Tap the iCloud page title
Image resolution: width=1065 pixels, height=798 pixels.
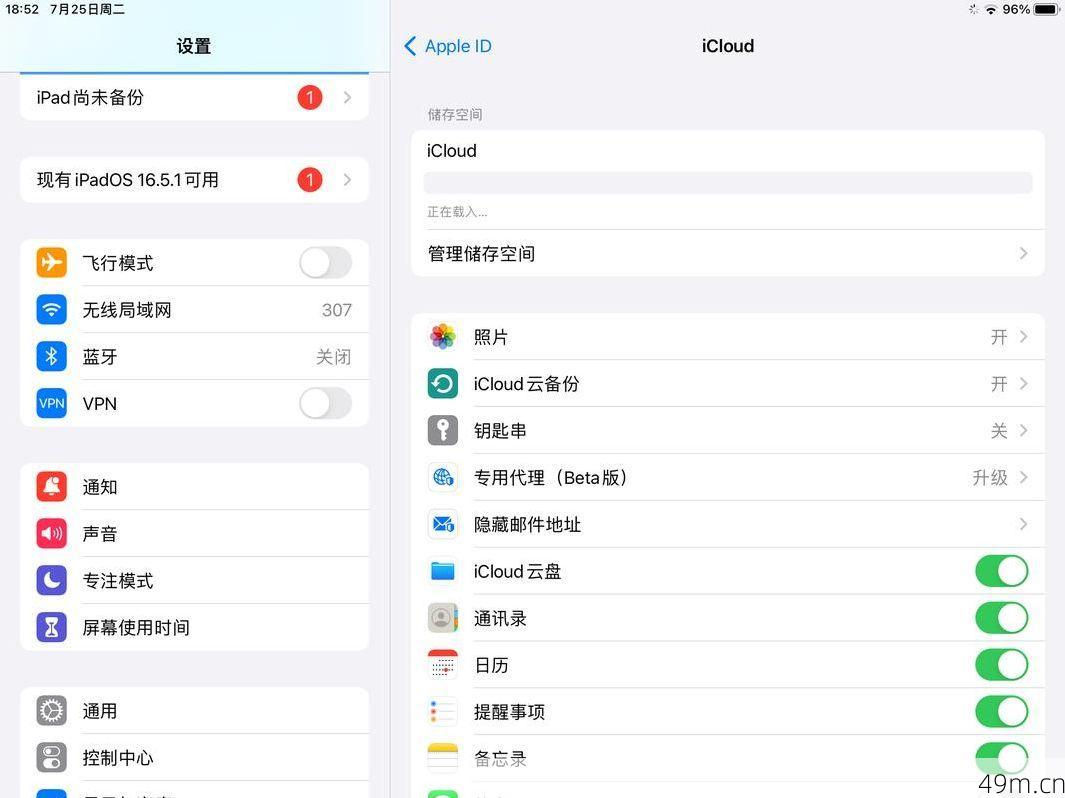point(728,46)
